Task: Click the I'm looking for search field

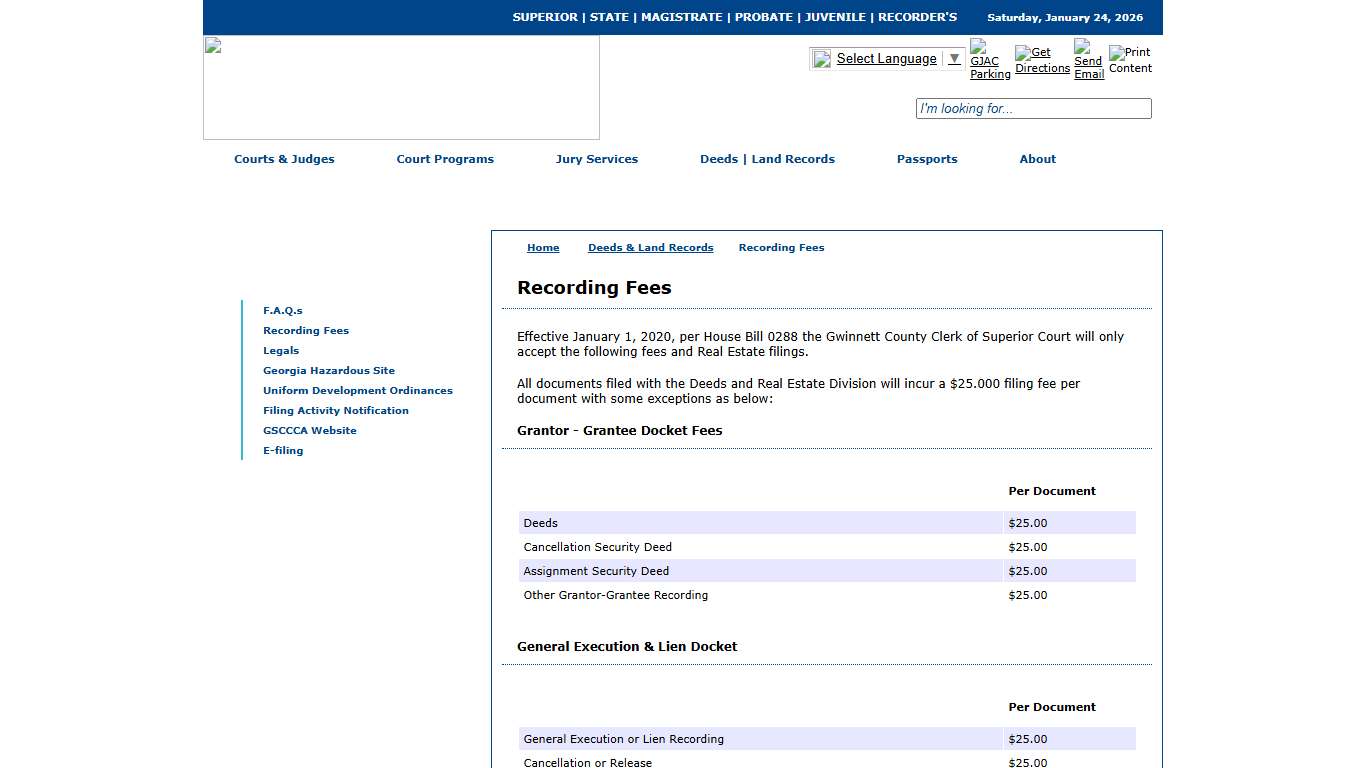Action: [1033, 108]
